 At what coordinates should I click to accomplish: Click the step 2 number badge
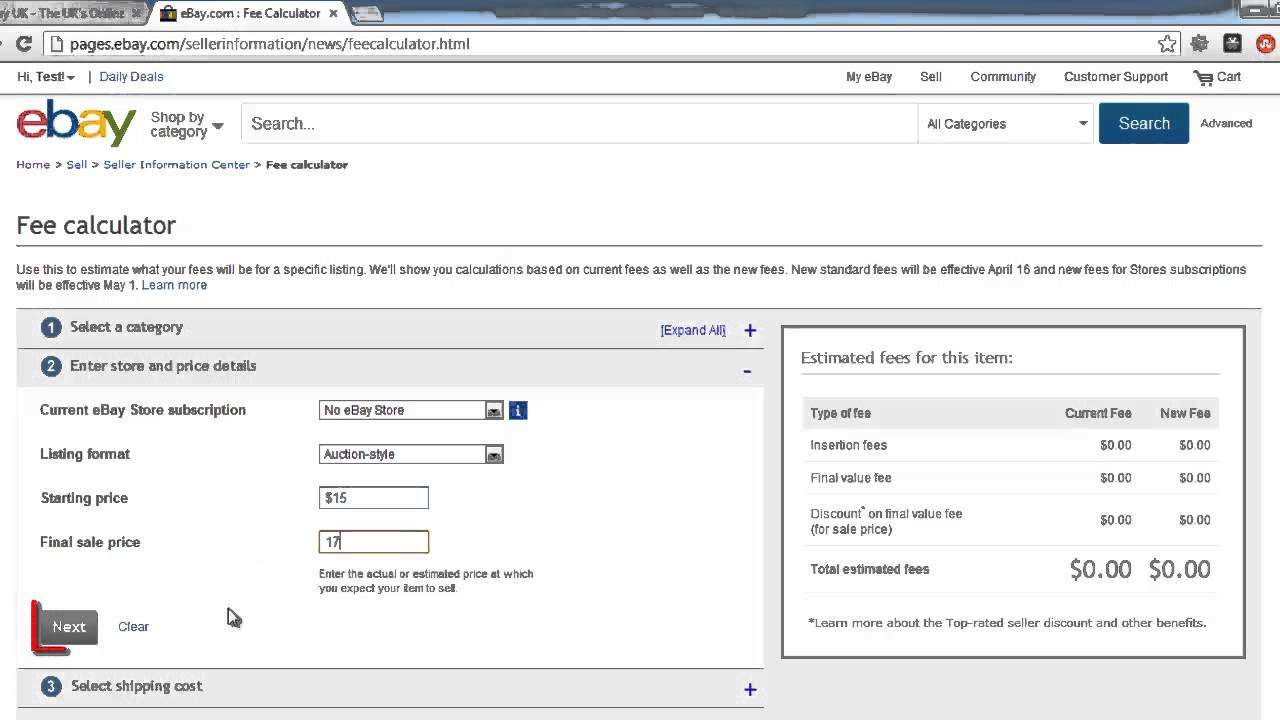(x=51, y=367)
